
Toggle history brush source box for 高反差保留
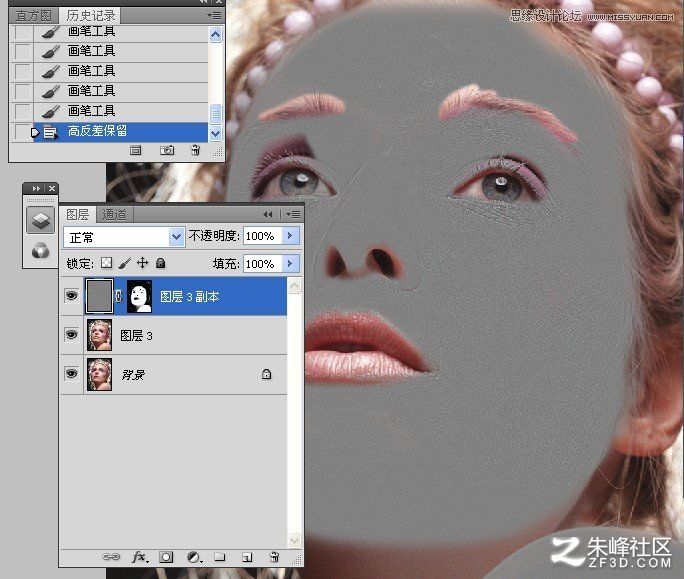22,132
